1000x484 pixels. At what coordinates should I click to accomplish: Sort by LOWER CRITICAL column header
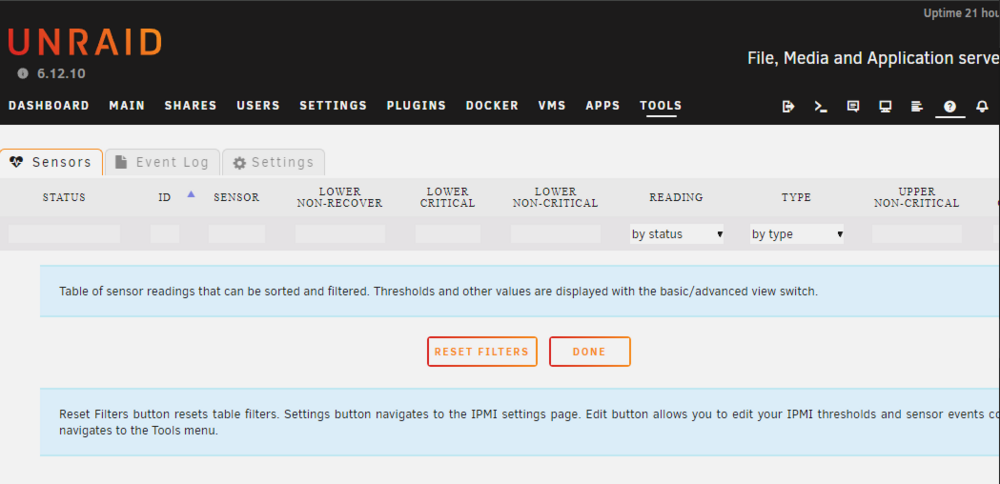point(448,198)
